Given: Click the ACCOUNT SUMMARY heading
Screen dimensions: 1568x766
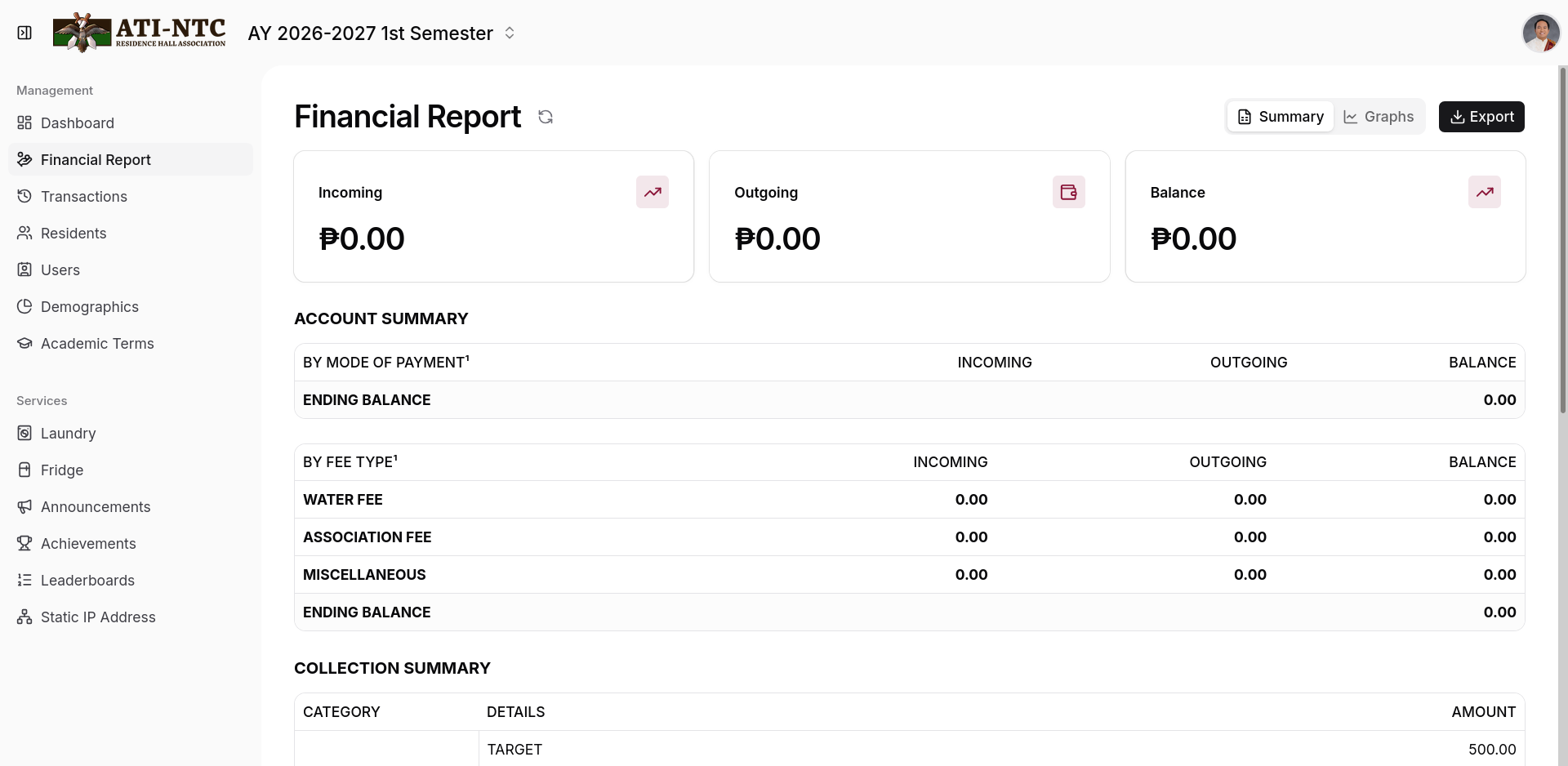Looking at the screenshot, I should point(381,318).
